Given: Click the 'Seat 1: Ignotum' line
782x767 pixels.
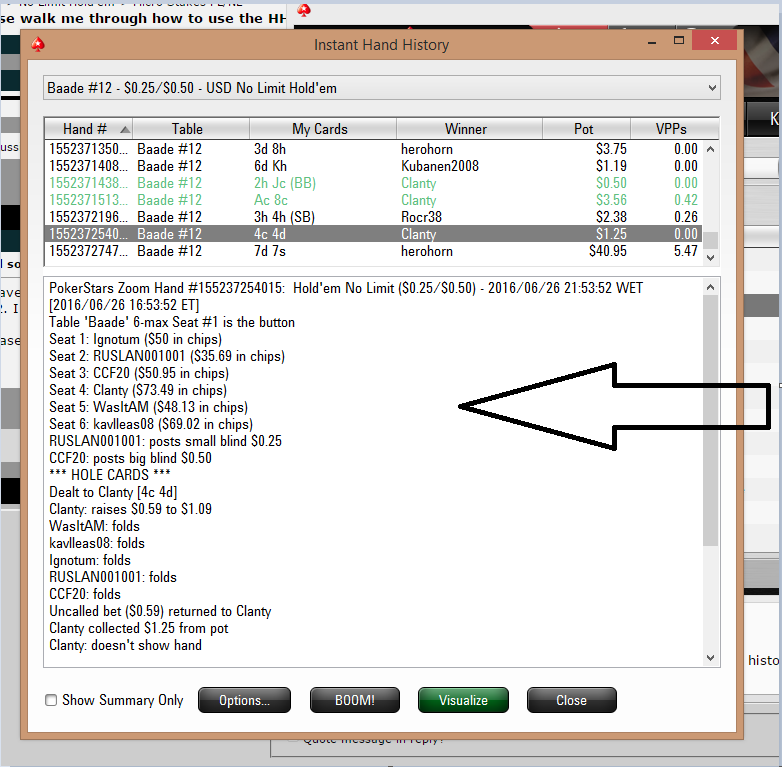Looking at the screenshot, I should tap(136, 340).
